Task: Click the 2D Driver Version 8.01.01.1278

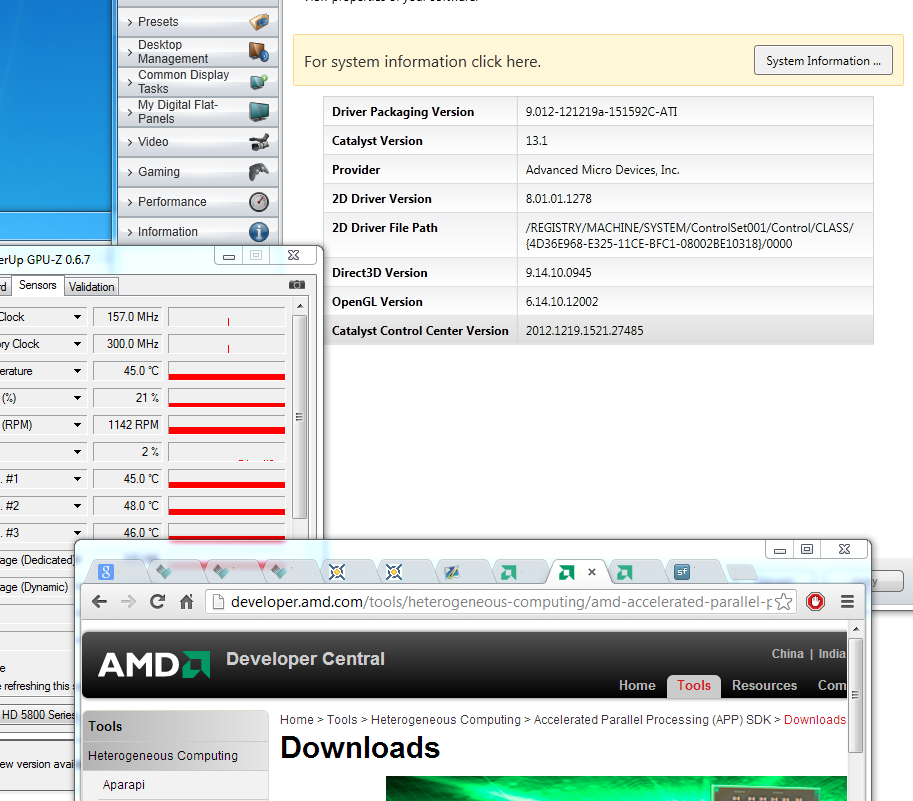Action: (x=558, y=199)
